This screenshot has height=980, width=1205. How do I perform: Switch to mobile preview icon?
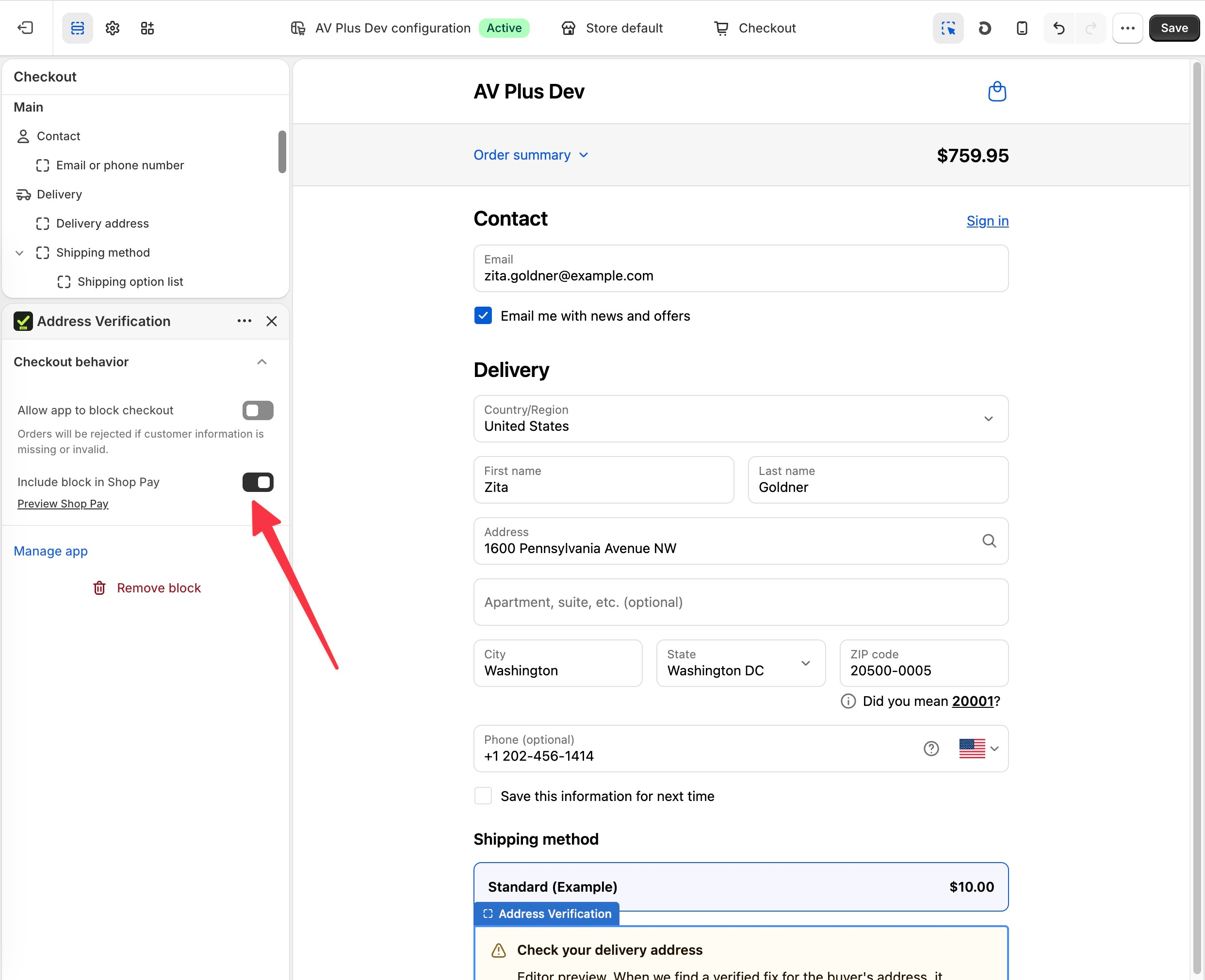click(1022, 28)
